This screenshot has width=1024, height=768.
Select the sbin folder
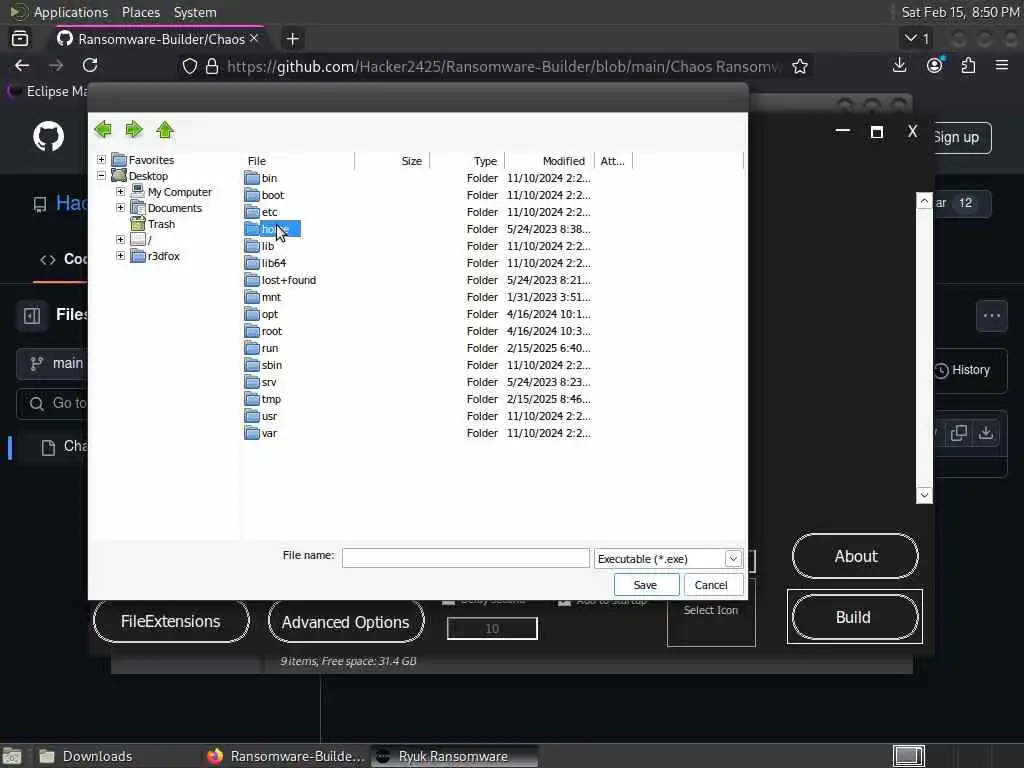pos(264,364)
